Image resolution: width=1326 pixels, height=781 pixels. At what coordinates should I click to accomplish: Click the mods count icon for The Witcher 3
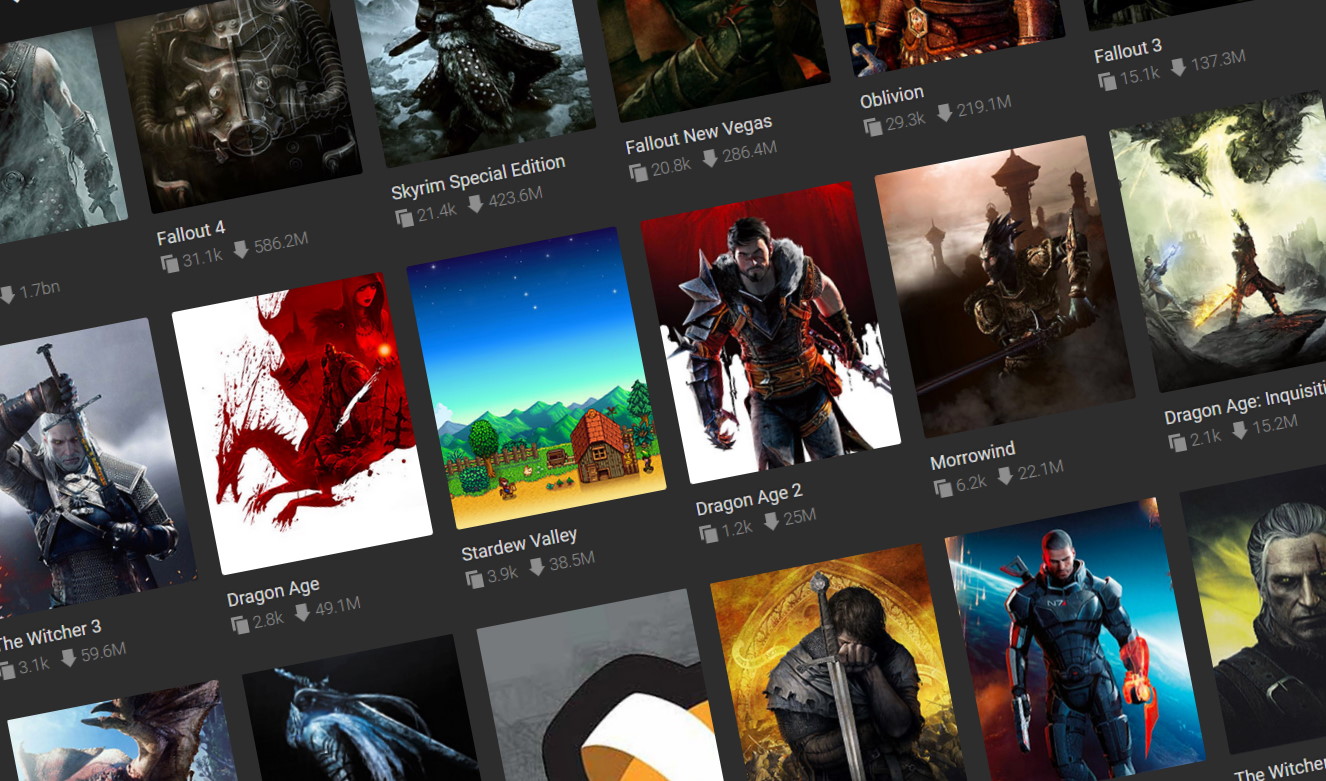tap(8, 664)
